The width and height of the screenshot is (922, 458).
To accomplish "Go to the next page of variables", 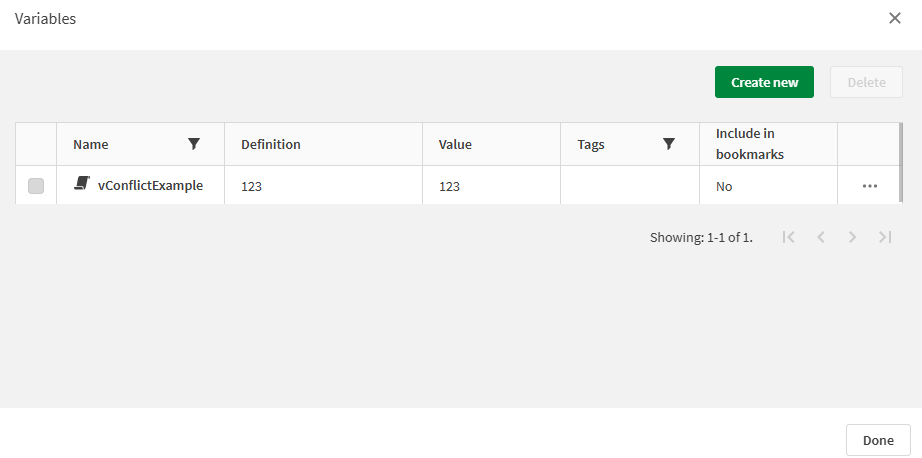I will pyautogui.click(x=853, y=237).
